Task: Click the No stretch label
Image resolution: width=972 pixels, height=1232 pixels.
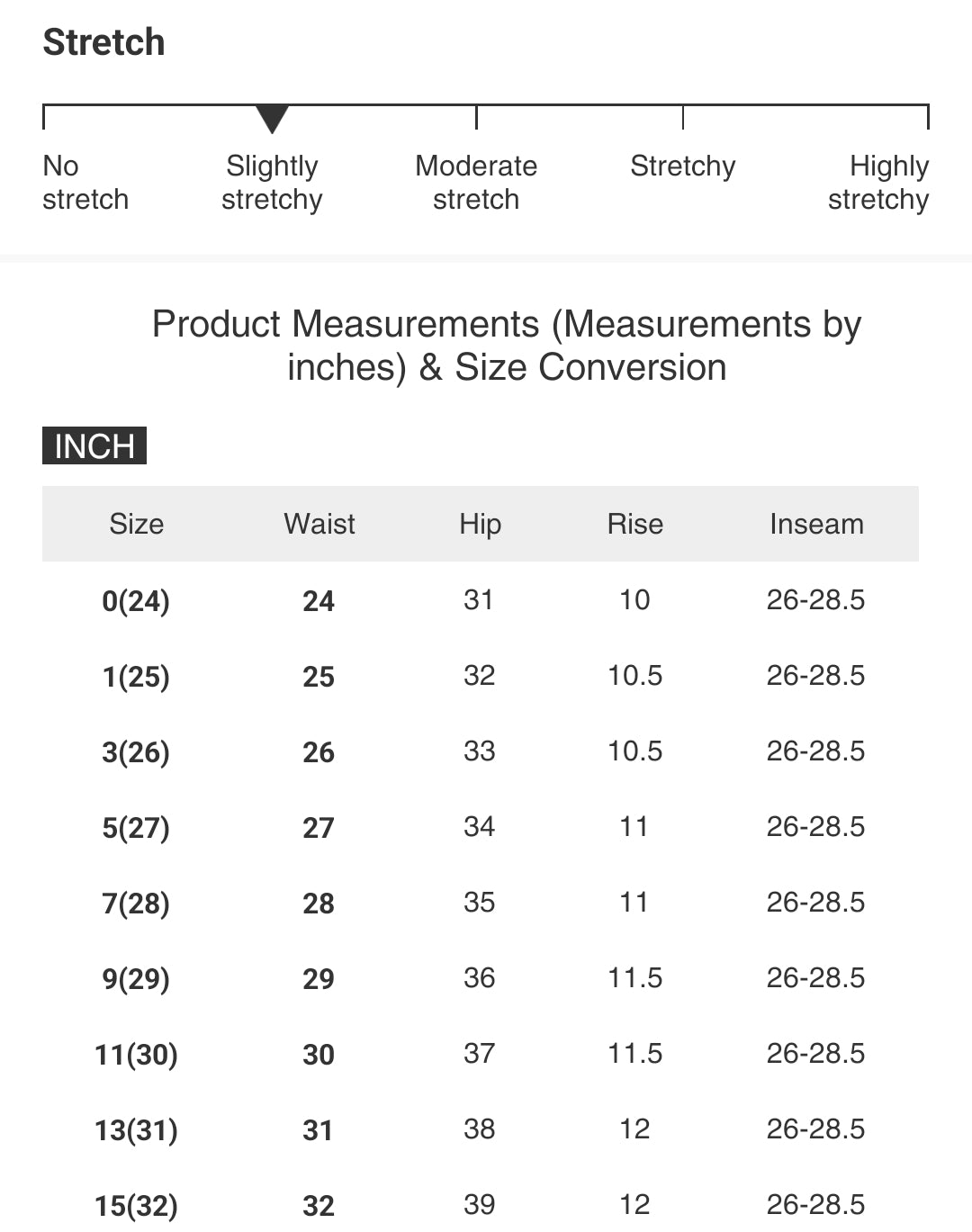Action: [85, 183]
